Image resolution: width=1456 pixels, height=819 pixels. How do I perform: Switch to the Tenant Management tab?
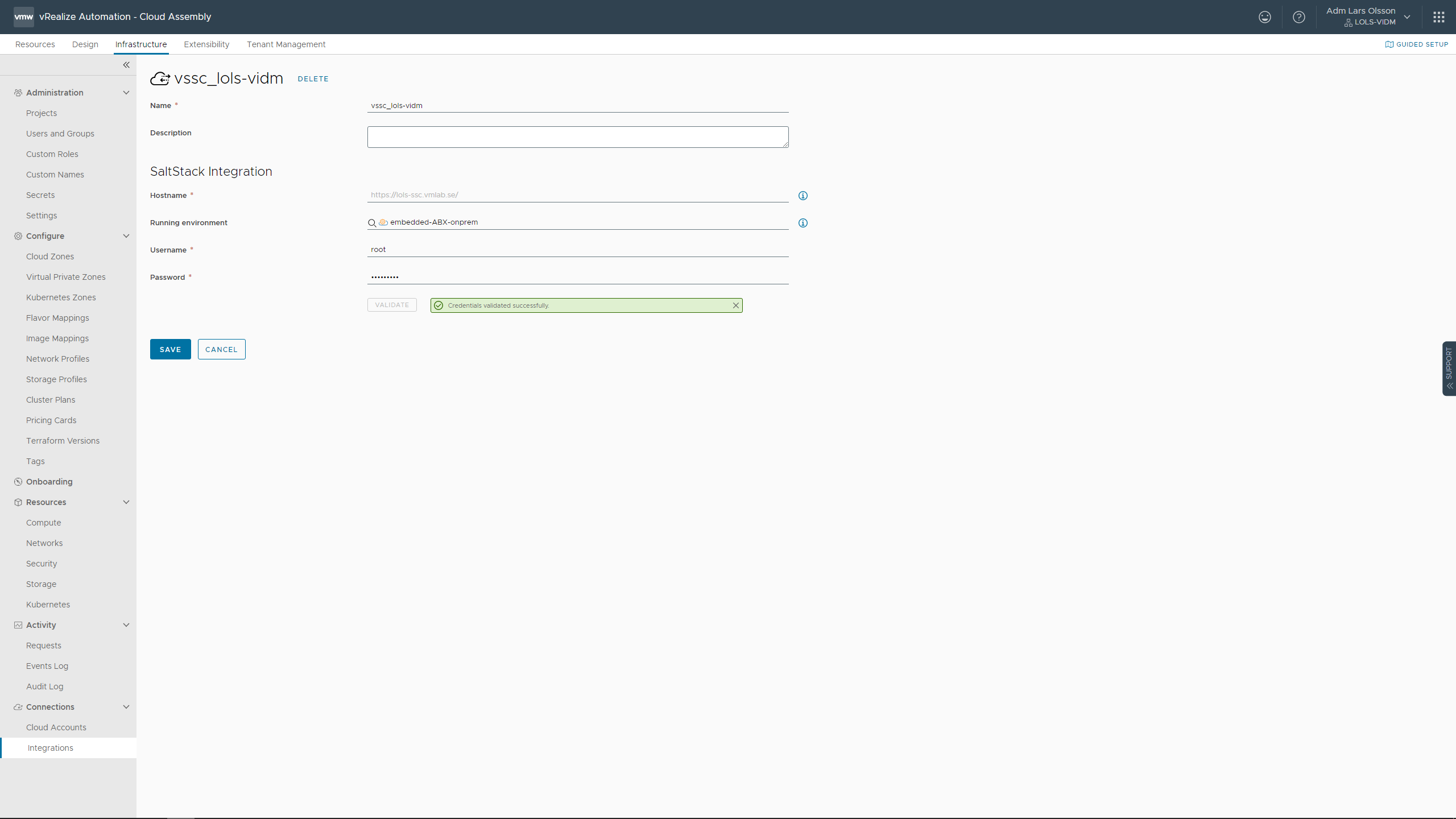(286, 44)
